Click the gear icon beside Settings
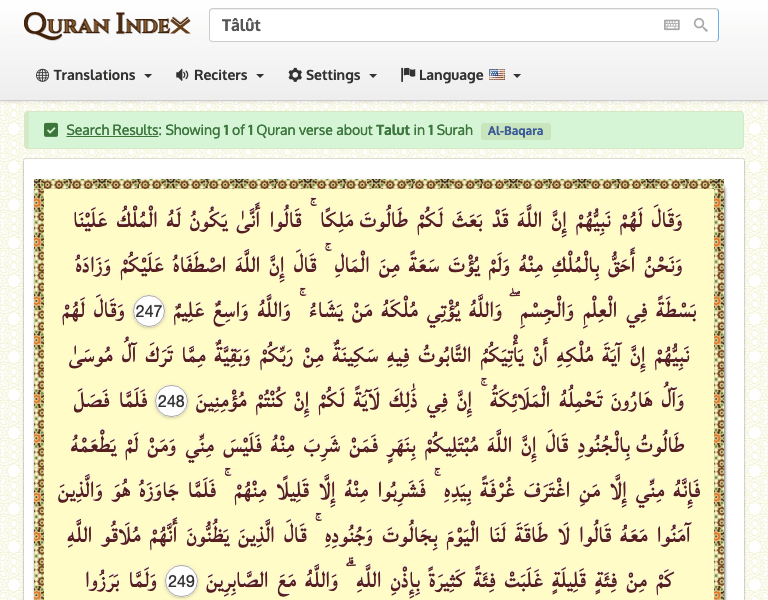The image size is (768, 600). tap(295, 75)
